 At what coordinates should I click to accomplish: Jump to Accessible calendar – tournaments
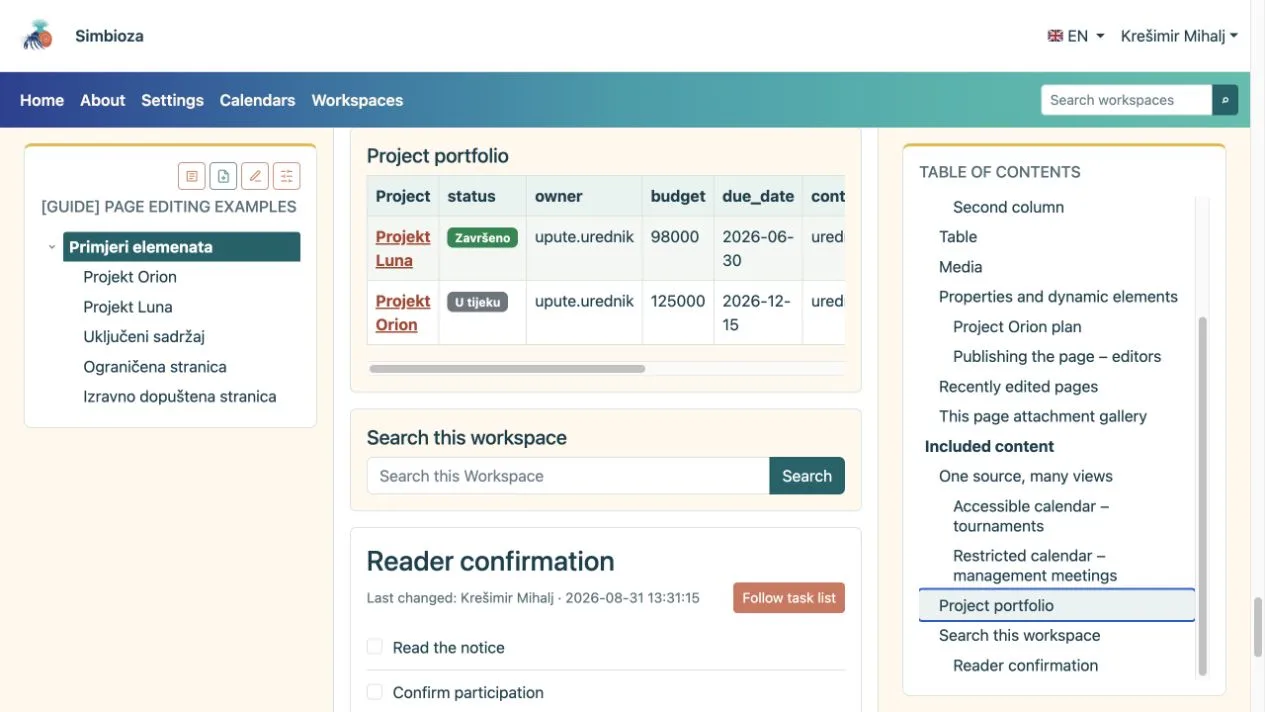(1031, 516)
